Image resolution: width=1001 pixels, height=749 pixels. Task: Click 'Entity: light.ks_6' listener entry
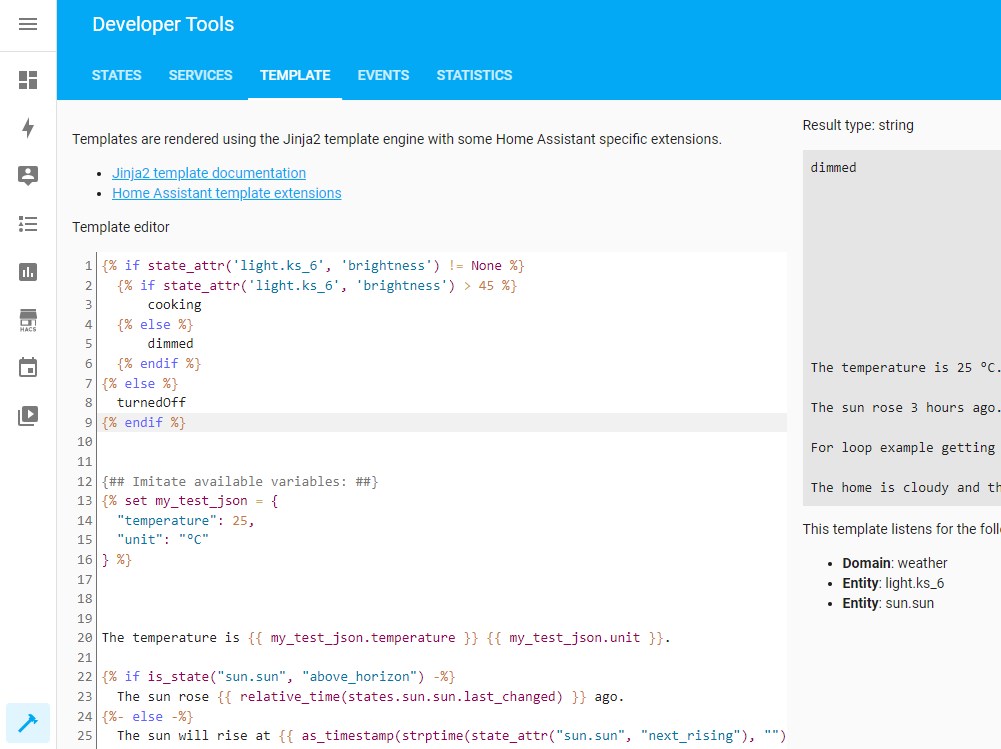click(893, 583)
